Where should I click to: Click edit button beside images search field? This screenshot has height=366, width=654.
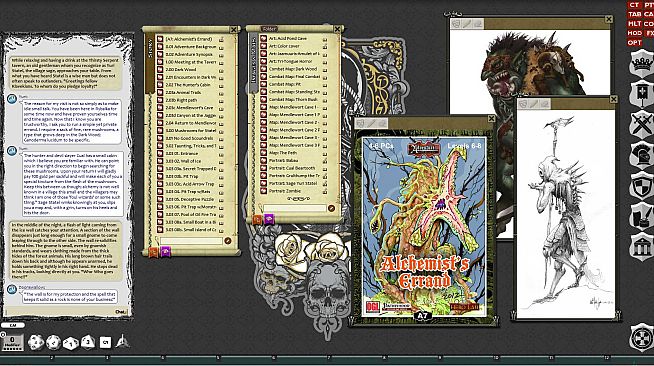pyautogui.click(x=331, y=208)
